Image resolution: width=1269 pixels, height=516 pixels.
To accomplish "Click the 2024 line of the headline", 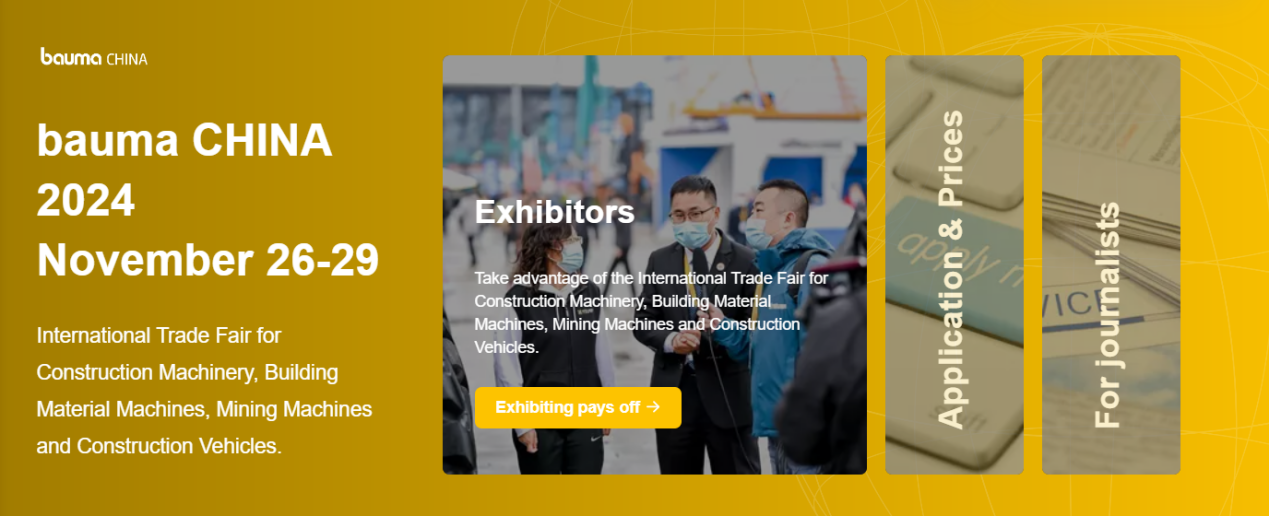I will coord(86,201).
